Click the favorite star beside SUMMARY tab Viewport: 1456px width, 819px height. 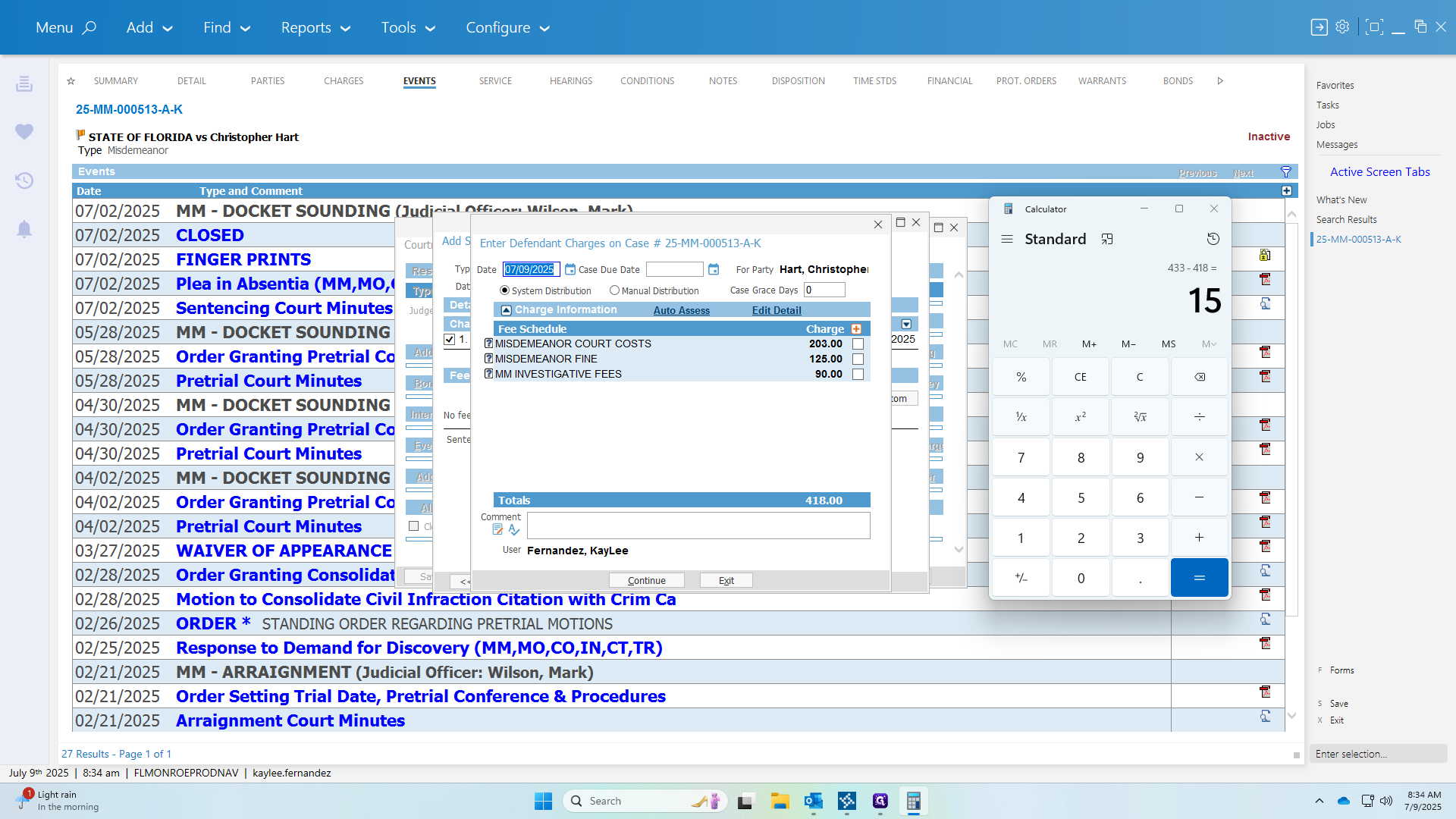click(71, 81)
